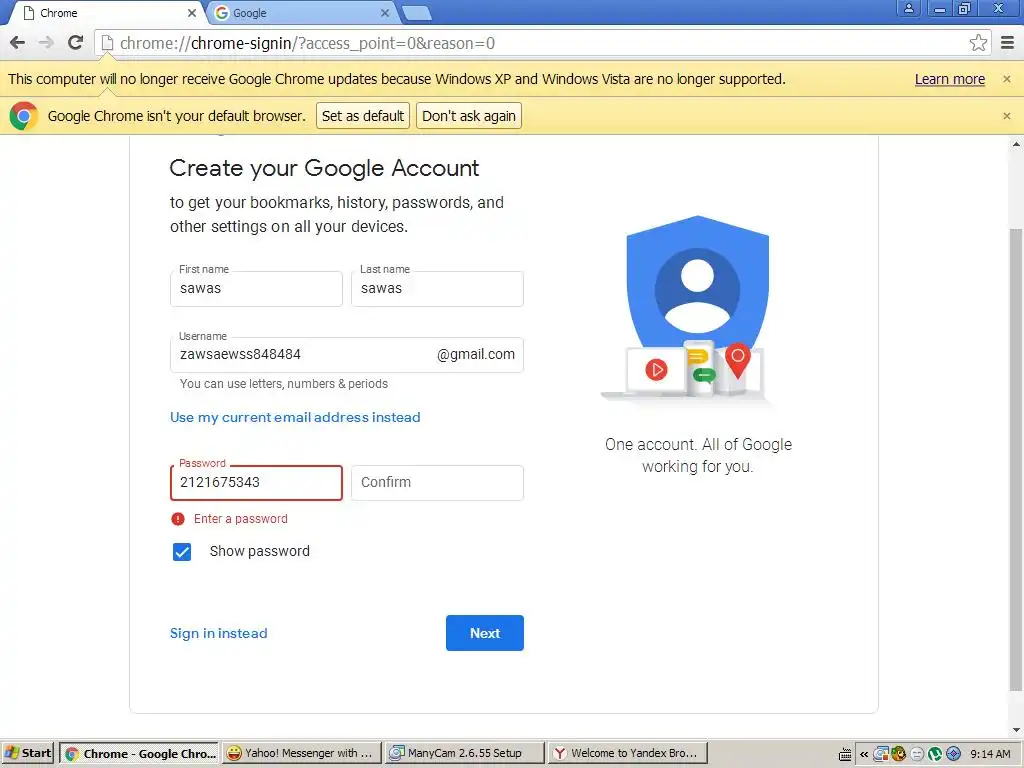Click the 9:14 AM clock
Screen dimensions: 1024x768
pyautogui.click(x=990, y=754)
